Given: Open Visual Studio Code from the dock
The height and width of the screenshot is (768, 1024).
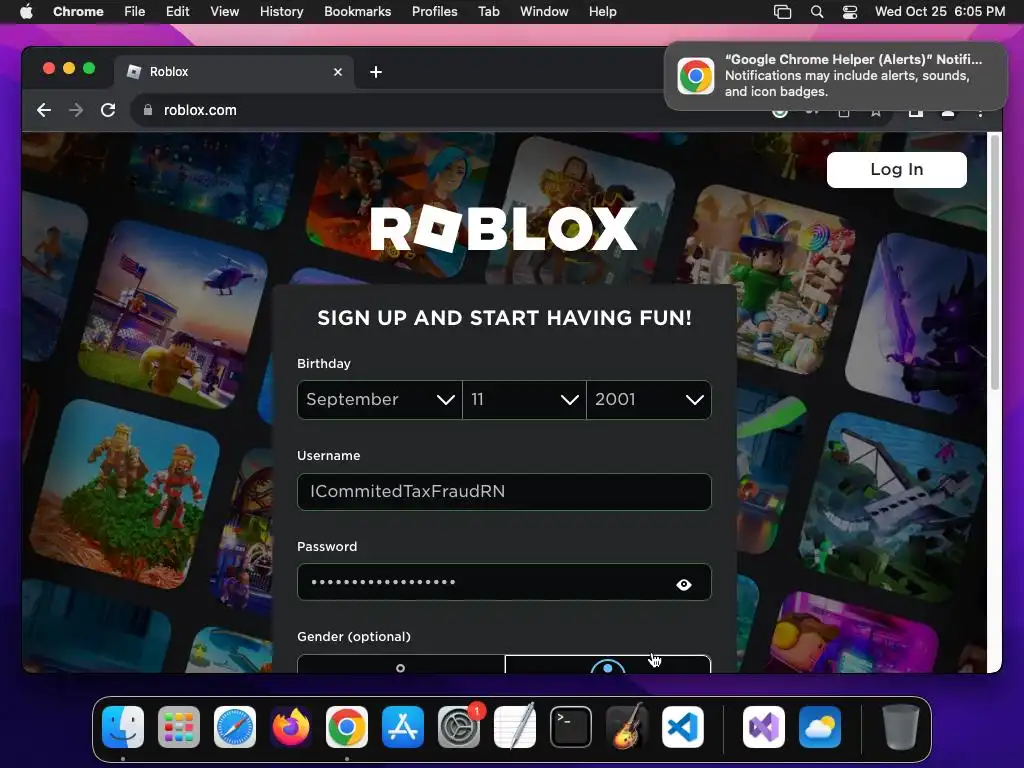Looking at the screenshot, I should pyautogui.click(x=683, y=727).
